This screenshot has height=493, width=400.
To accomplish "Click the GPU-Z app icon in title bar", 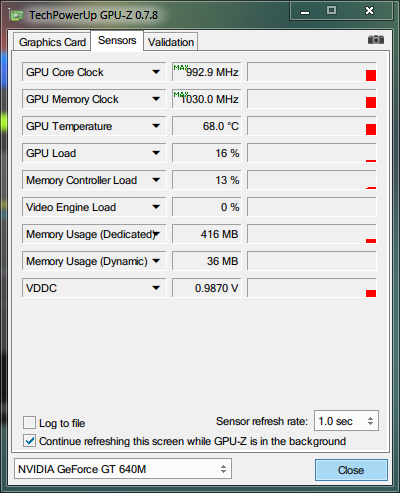I will point(16,15).
